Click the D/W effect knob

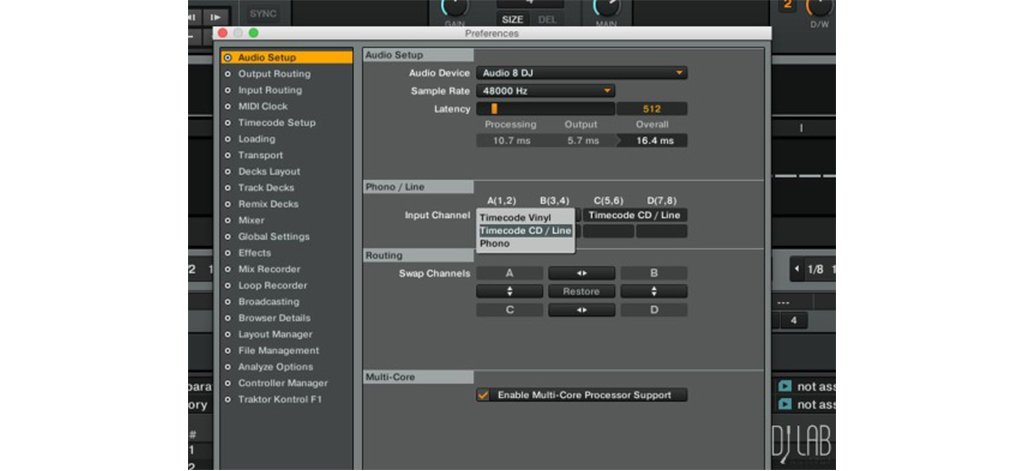[x=818, y=8]
